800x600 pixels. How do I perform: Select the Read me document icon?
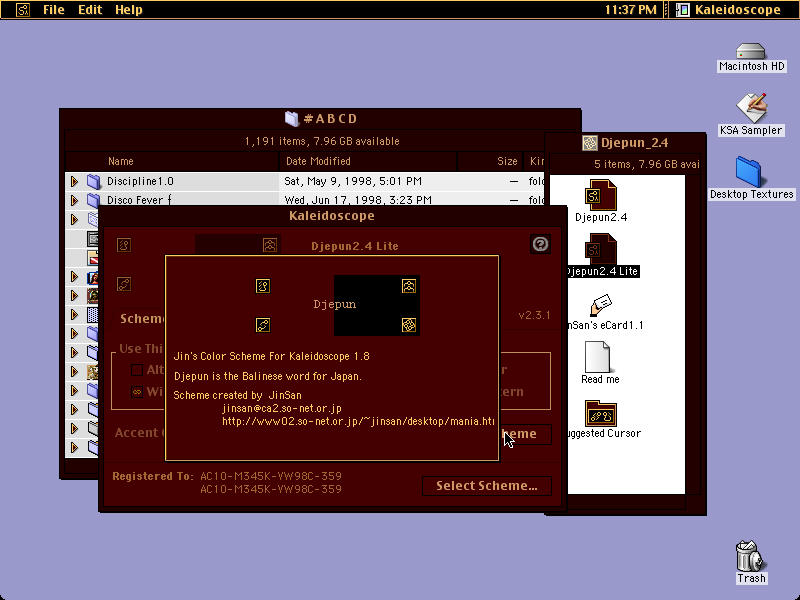597,357
